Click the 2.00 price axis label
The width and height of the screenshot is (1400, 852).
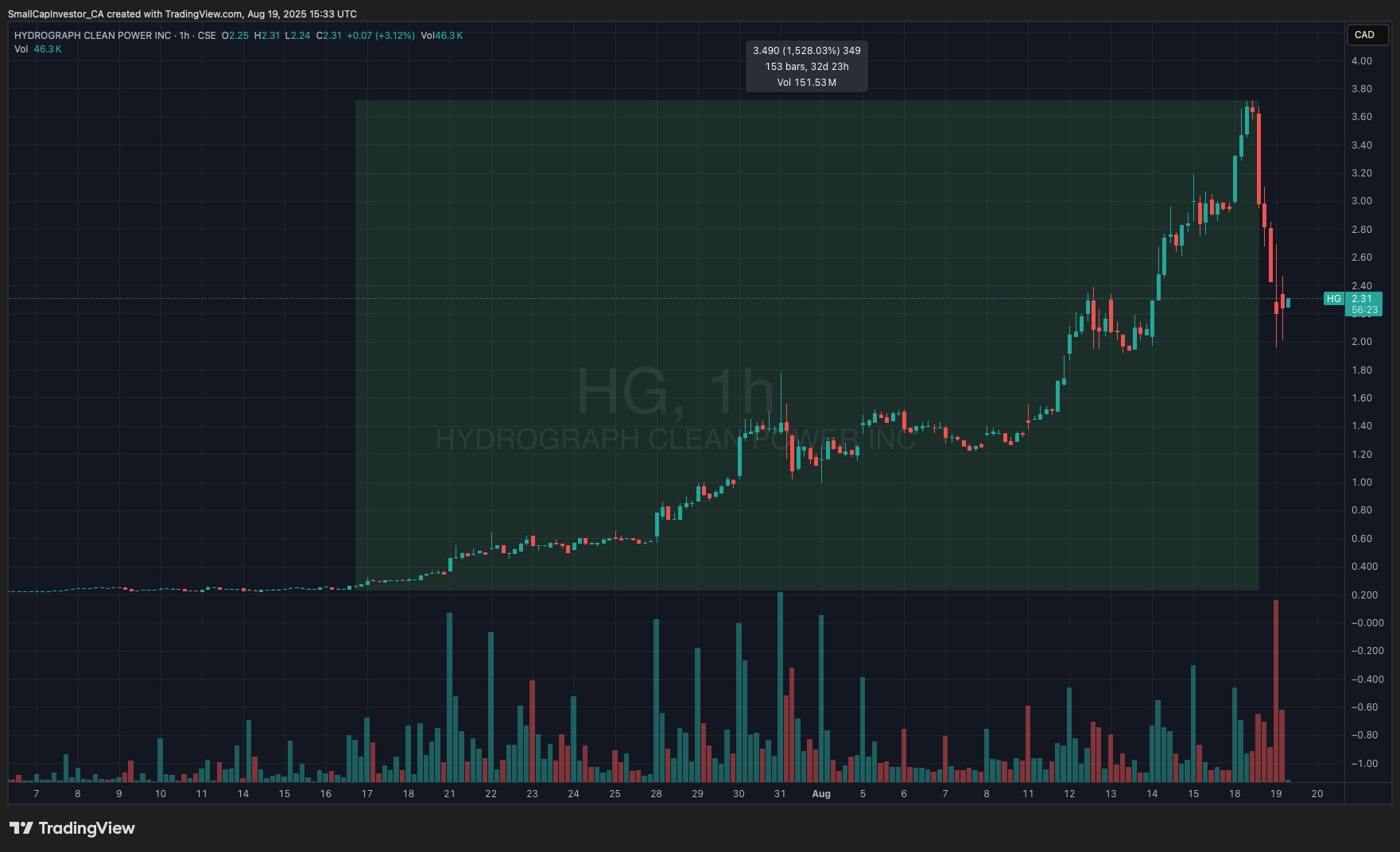click(x=1362, y=342)
